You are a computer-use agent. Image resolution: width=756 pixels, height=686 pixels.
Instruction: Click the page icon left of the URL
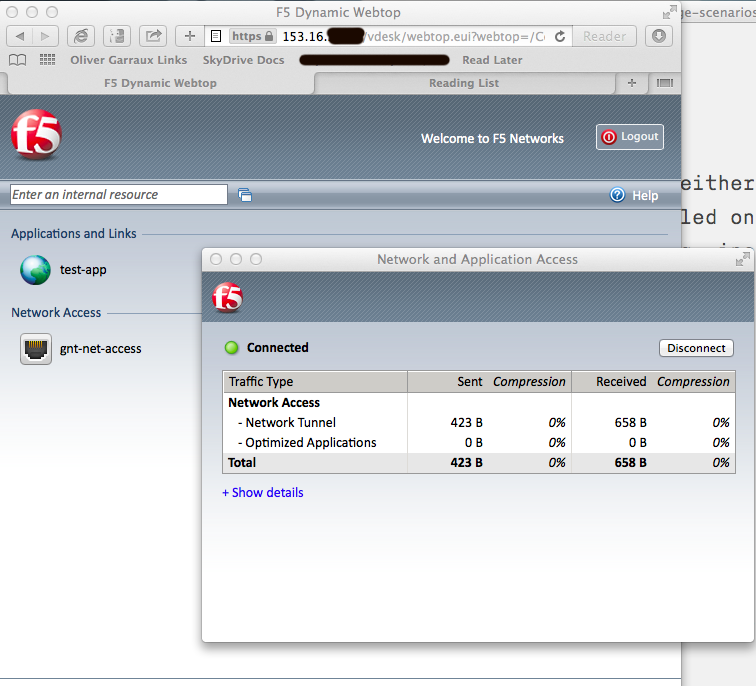tap(216, 36)
